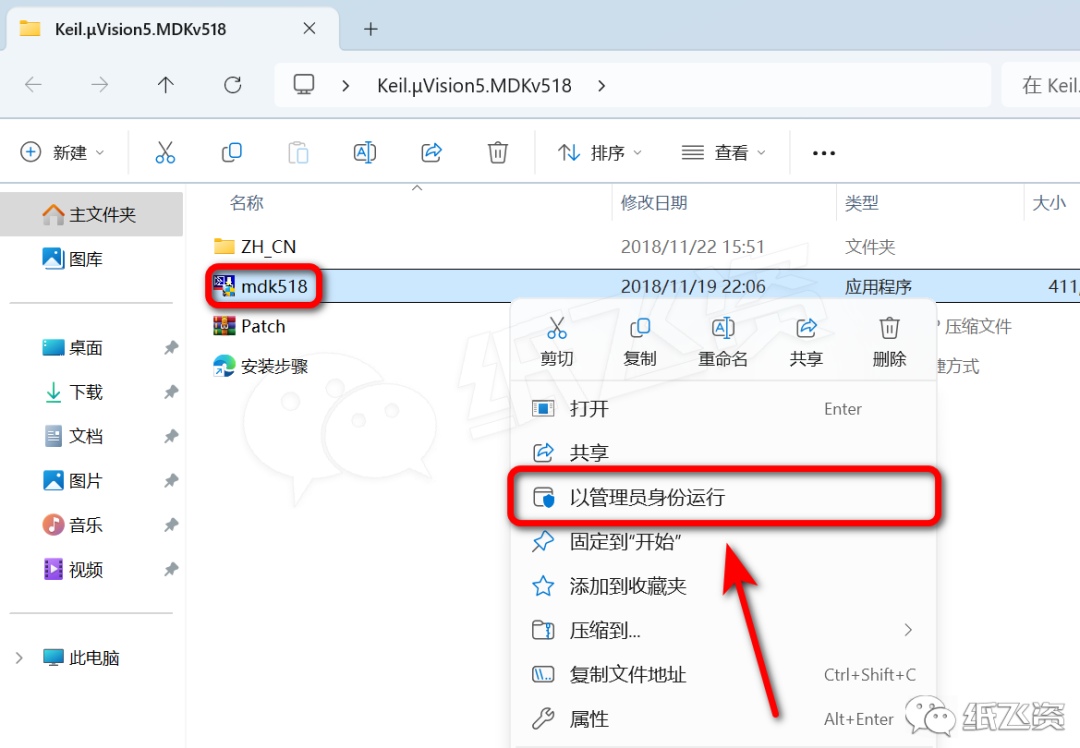Open the 查看 view dropdown
1080x748 pixels.
(x=723, y=152)
